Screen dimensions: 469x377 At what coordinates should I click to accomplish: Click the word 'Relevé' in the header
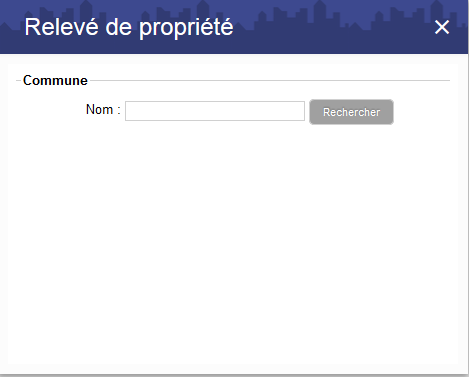point(62,27)
